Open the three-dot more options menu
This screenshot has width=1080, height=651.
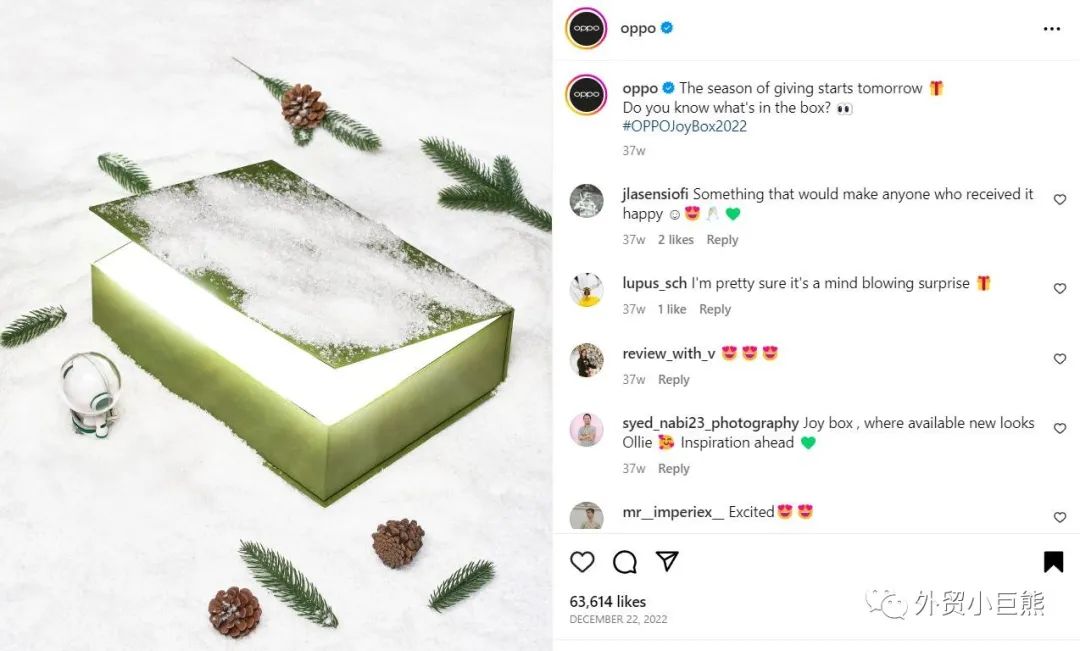1051,29
